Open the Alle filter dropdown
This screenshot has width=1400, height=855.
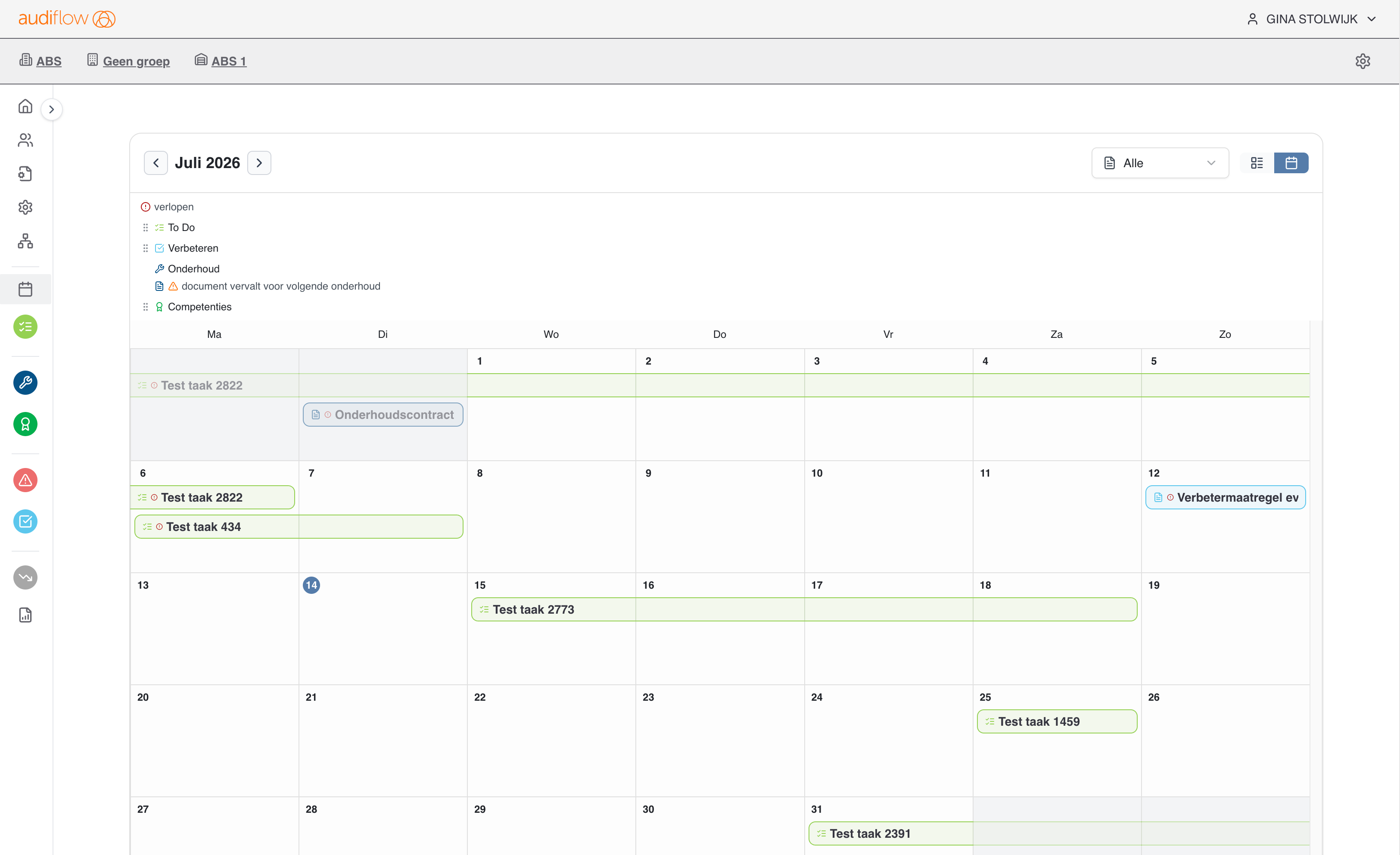click(x=1160, y=163)
